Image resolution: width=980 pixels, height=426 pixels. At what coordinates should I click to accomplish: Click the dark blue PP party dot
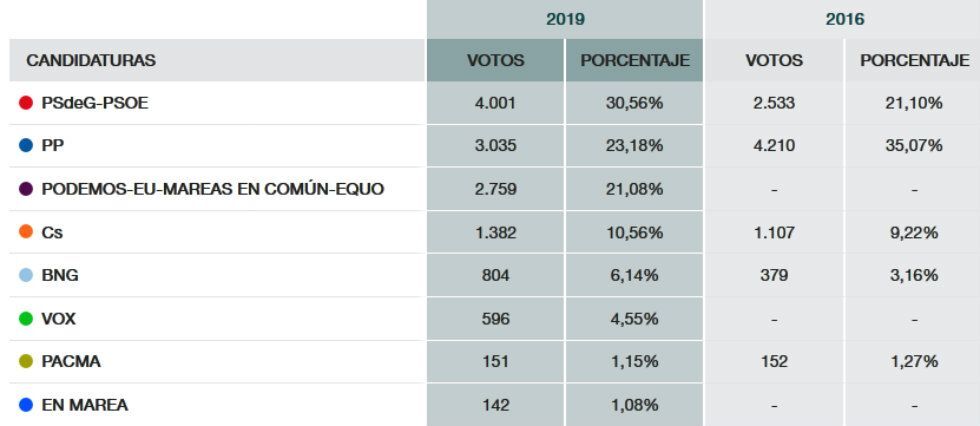(26, 146)
